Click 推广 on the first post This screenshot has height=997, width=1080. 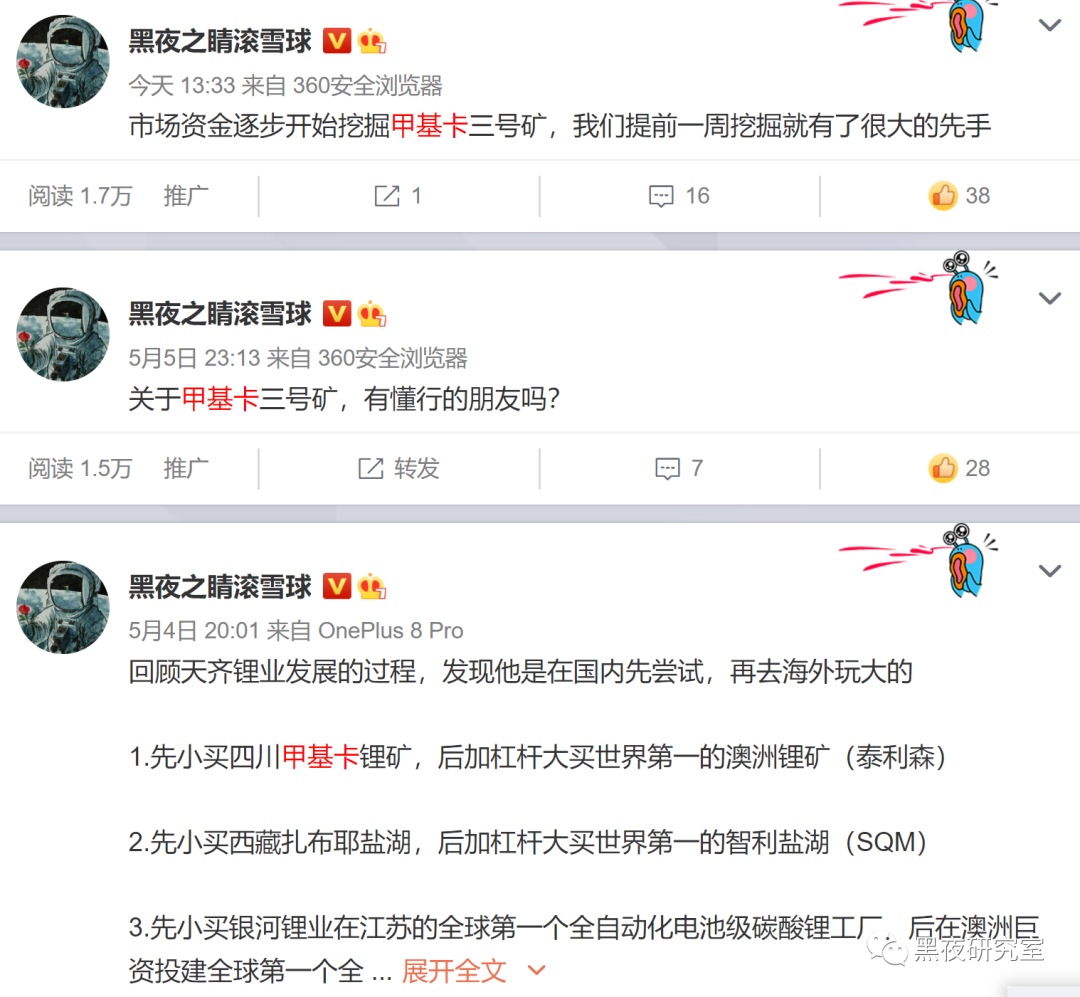click(x=186, y=196)
